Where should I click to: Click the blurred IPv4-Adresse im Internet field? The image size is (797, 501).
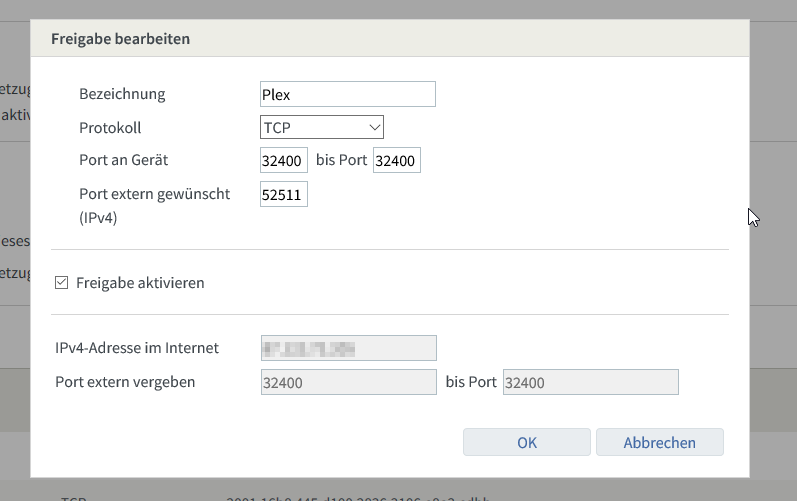click(347, 348)
